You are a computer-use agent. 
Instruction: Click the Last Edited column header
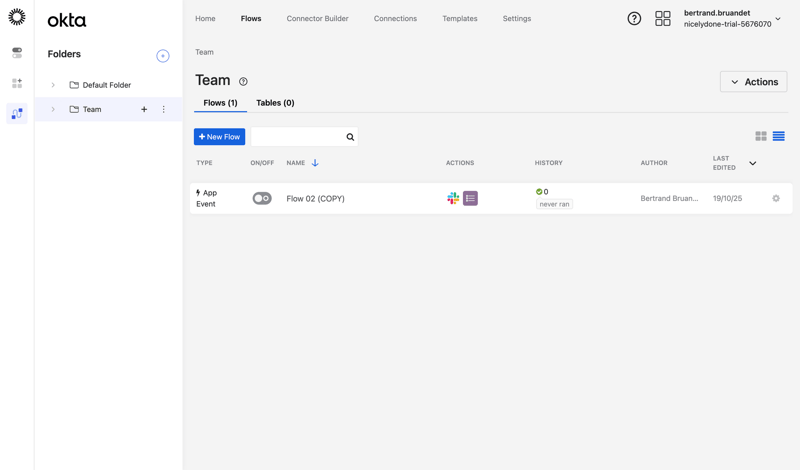click(724, 163)
